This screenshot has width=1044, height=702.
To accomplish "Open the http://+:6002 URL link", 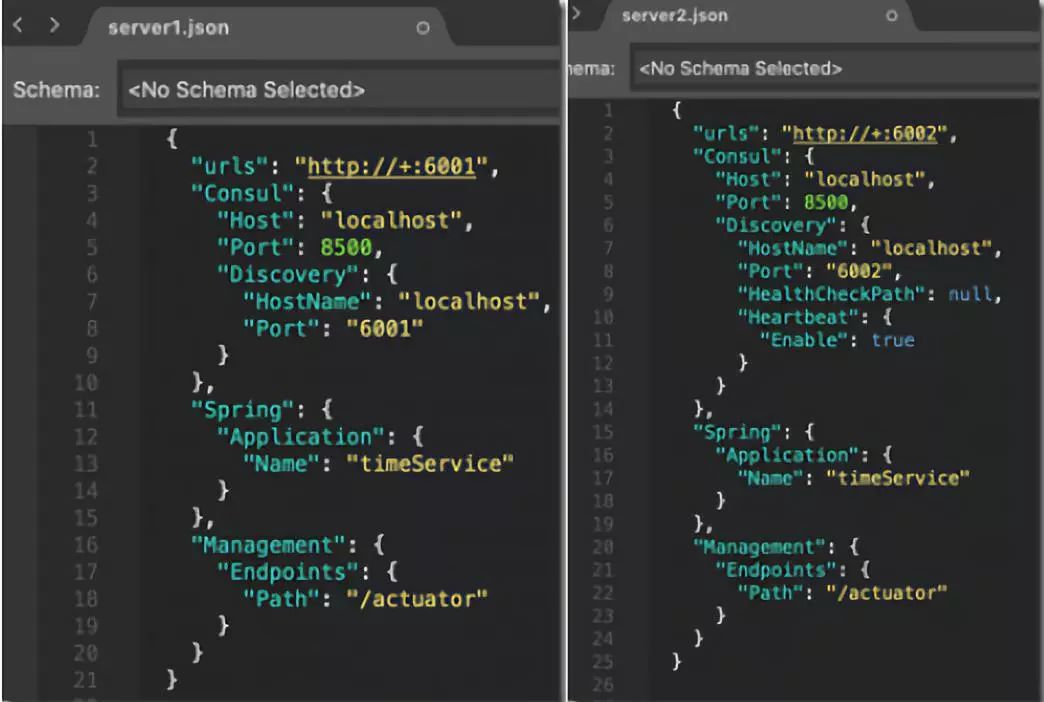I will [x=861, y=133].
